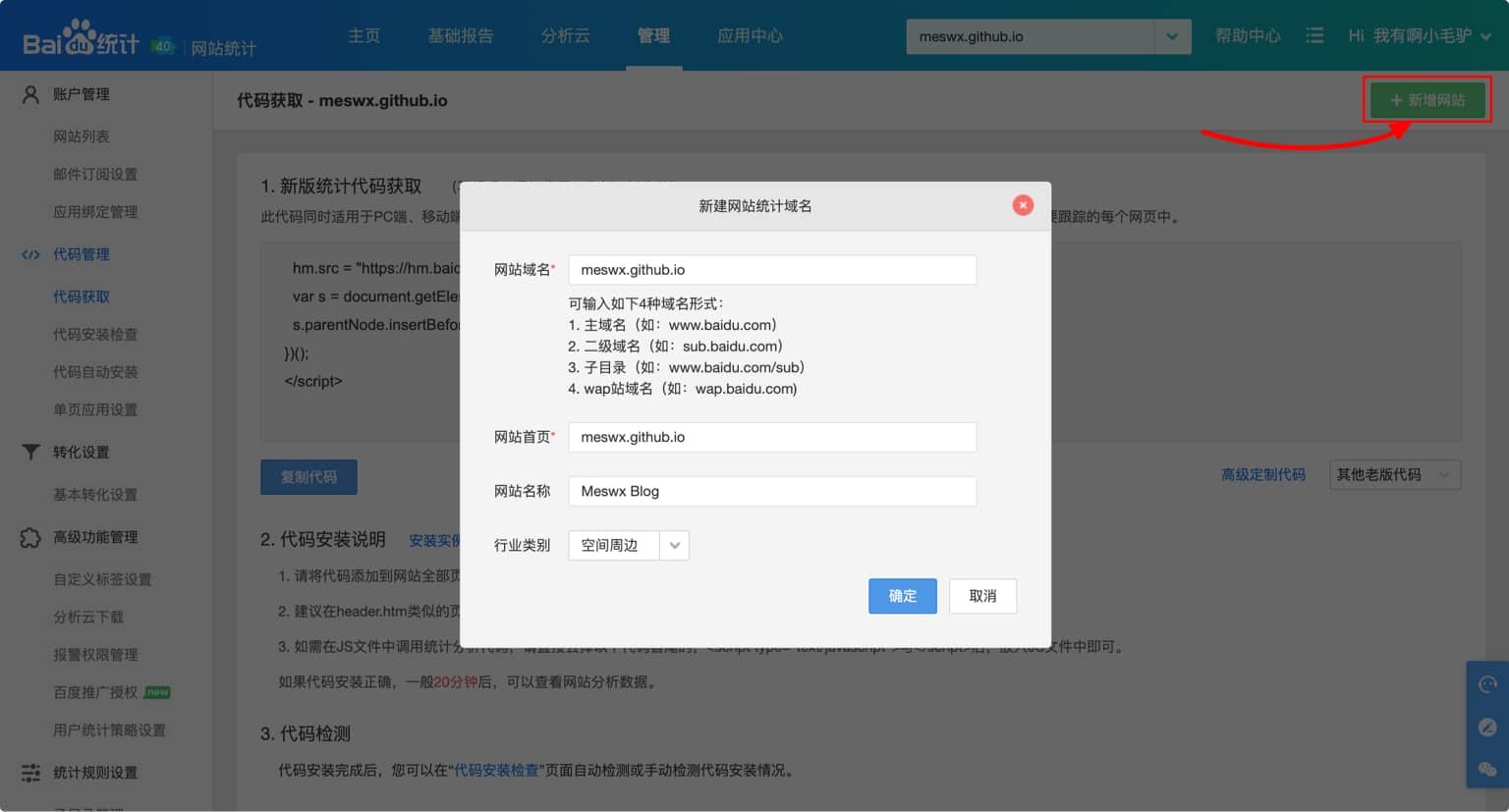Open the other legacy code dropdown

pos(1394,474)
